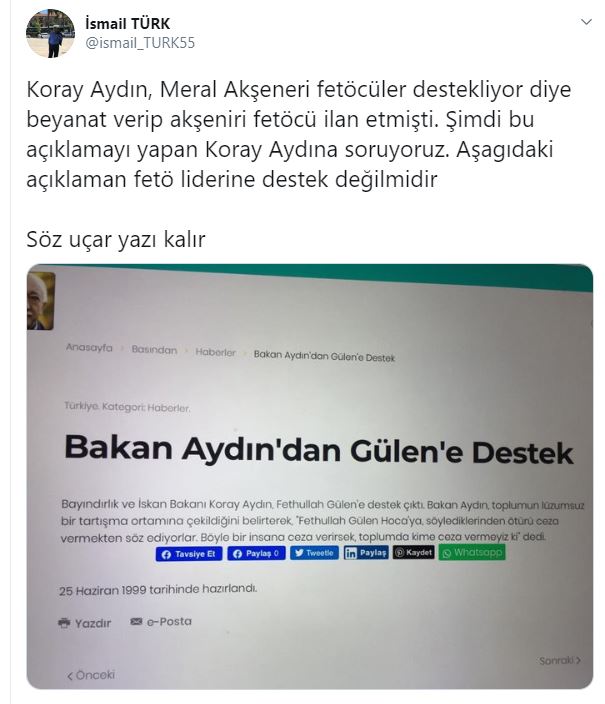The height and width of the screenshot is (704, 605).
Task: Go to the Basından breadcrumb
Action: (x=154, y=350)
